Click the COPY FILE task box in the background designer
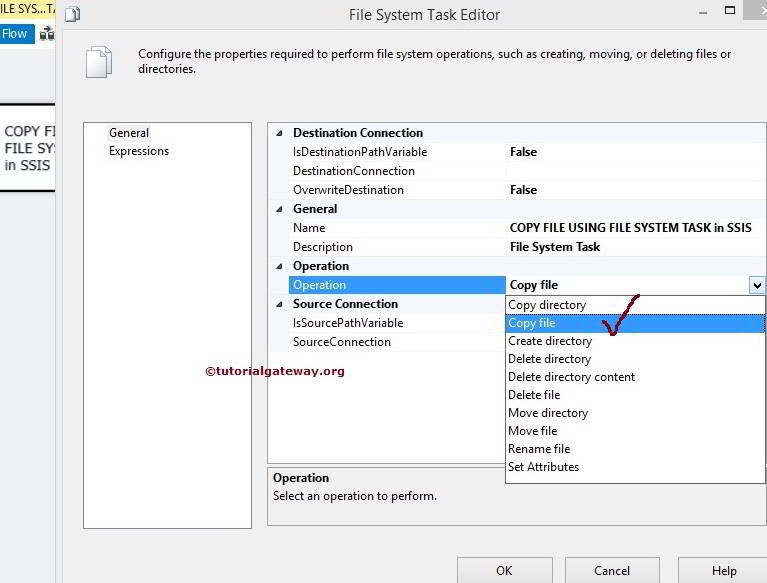The image size is (767, 583). [27, 148]
